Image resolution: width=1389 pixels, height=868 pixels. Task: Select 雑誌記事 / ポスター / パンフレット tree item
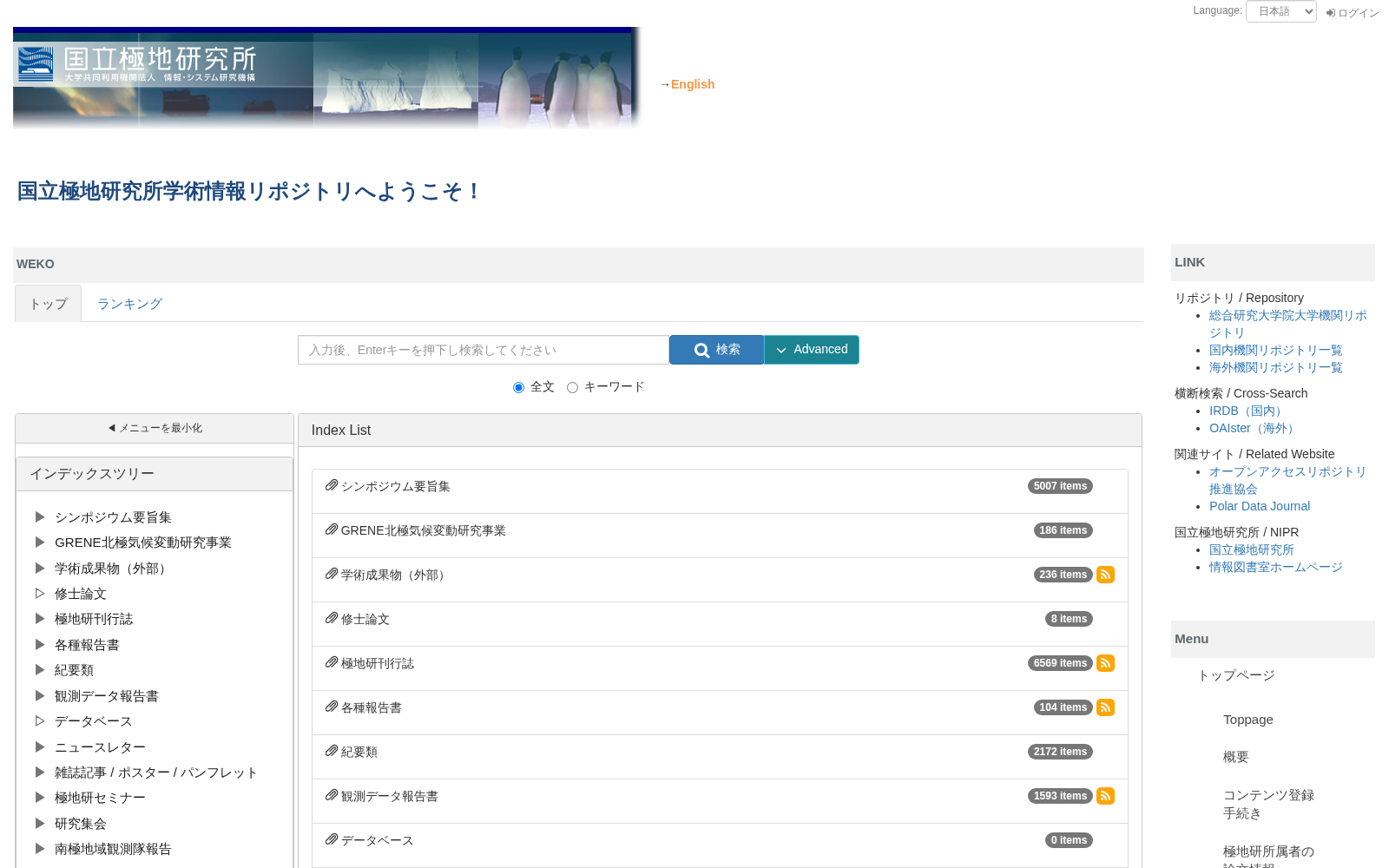click(156, 773)
